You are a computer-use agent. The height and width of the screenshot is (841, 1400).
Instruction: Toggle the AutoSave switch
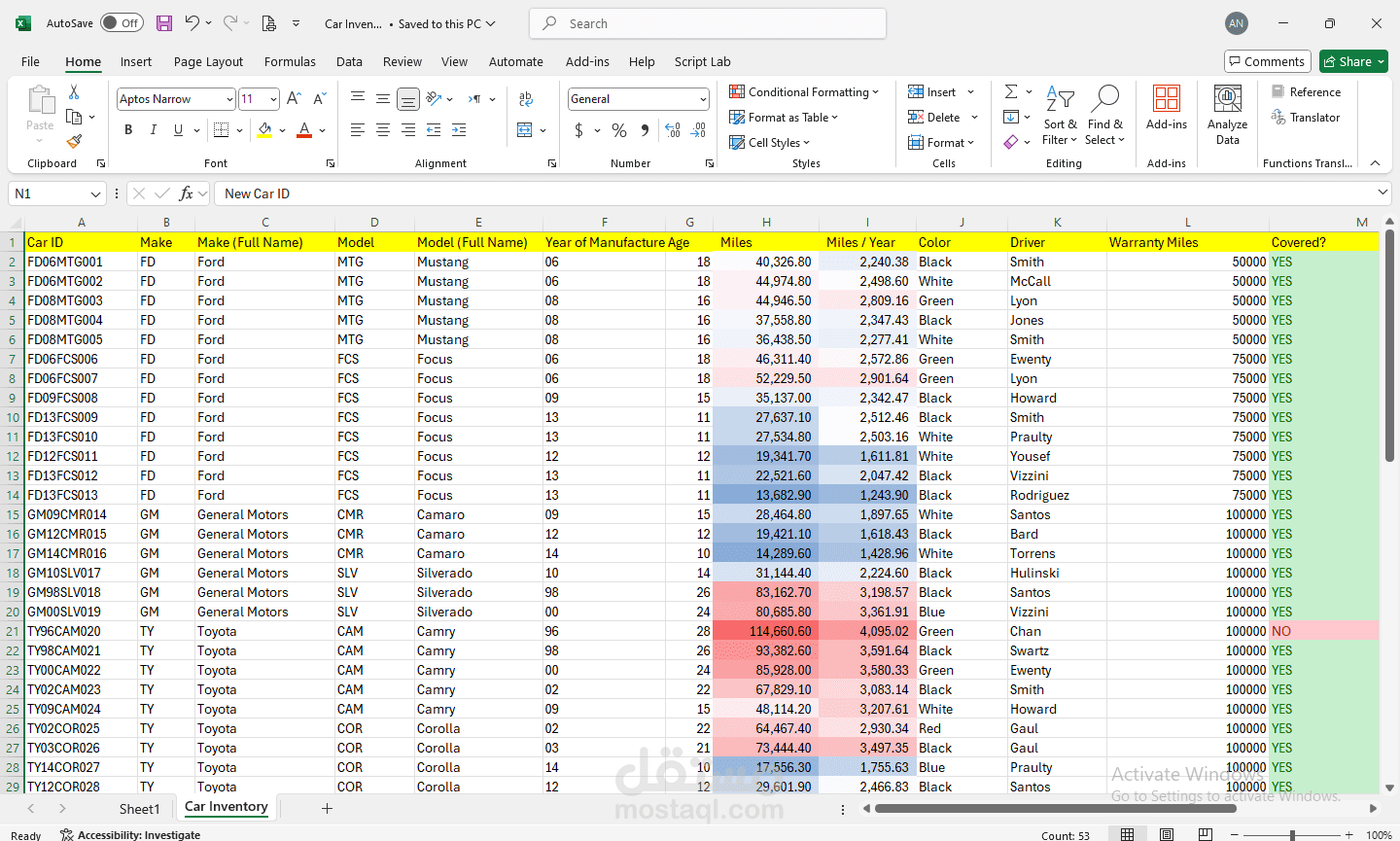[x=122, y=23]
